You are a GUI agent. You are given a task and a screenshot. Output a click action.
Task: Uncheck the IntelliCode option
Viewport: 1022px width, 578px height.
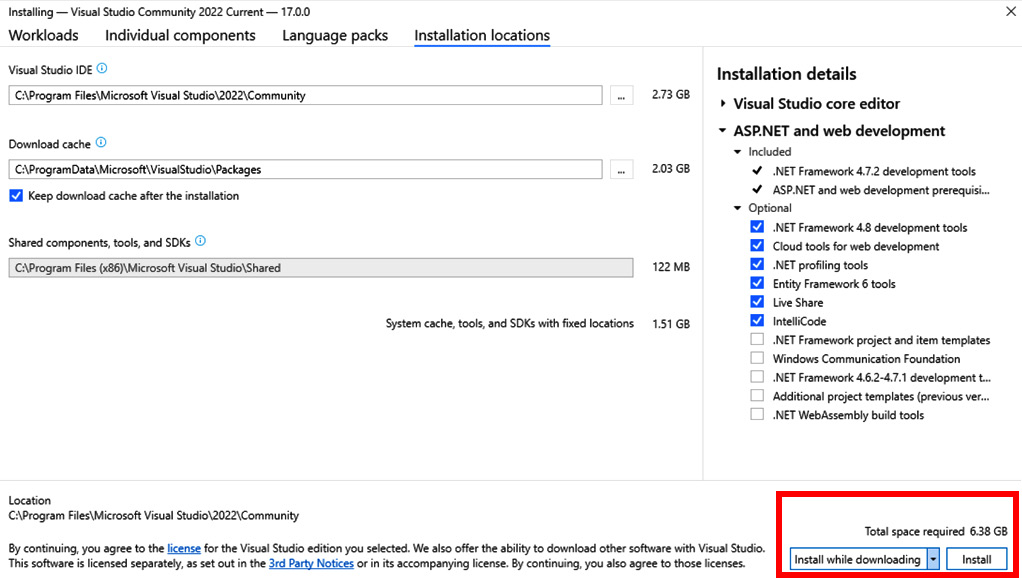click(x=757, y=321)
